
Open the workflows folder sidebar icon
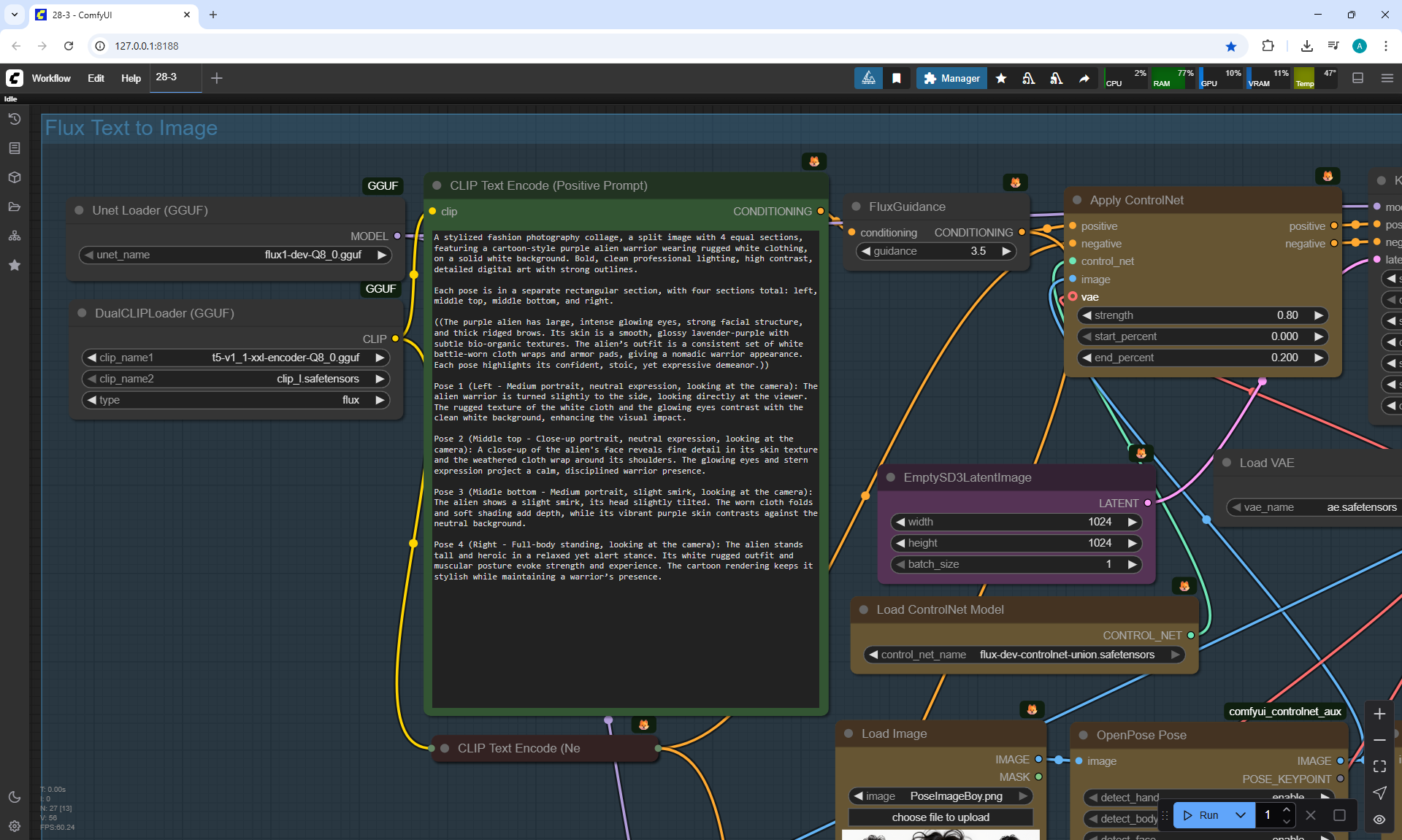tap(15, 207)
